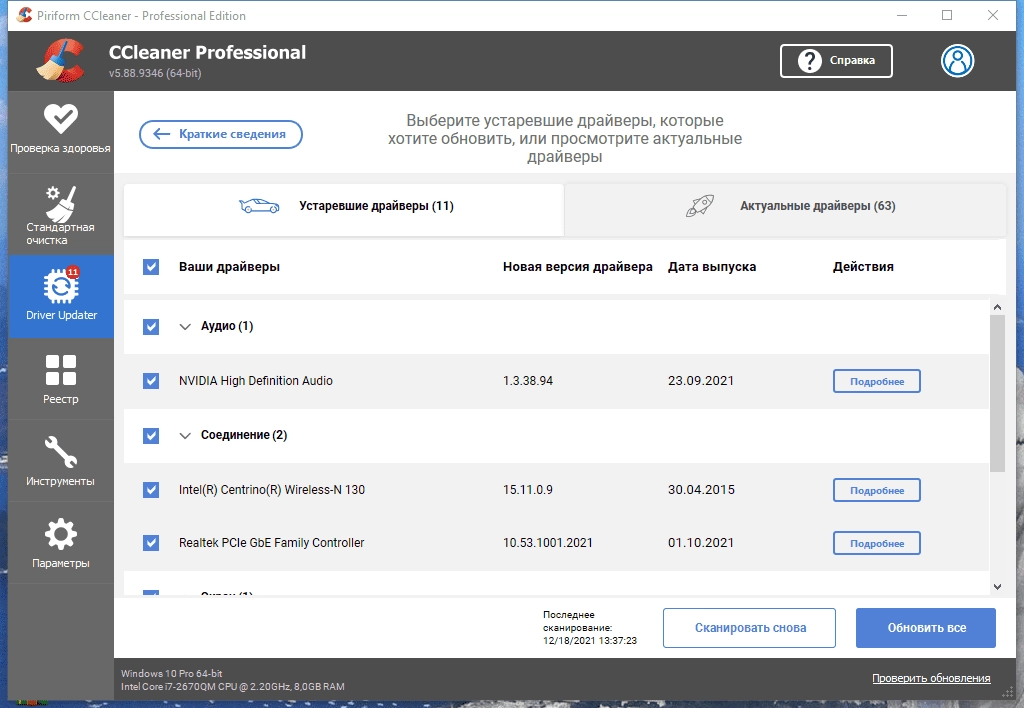This screenshot has height=708, width=1024.
Task: Uncheck the Intel Centrino Wireless-N 130 driver
Action: point(152,490)
